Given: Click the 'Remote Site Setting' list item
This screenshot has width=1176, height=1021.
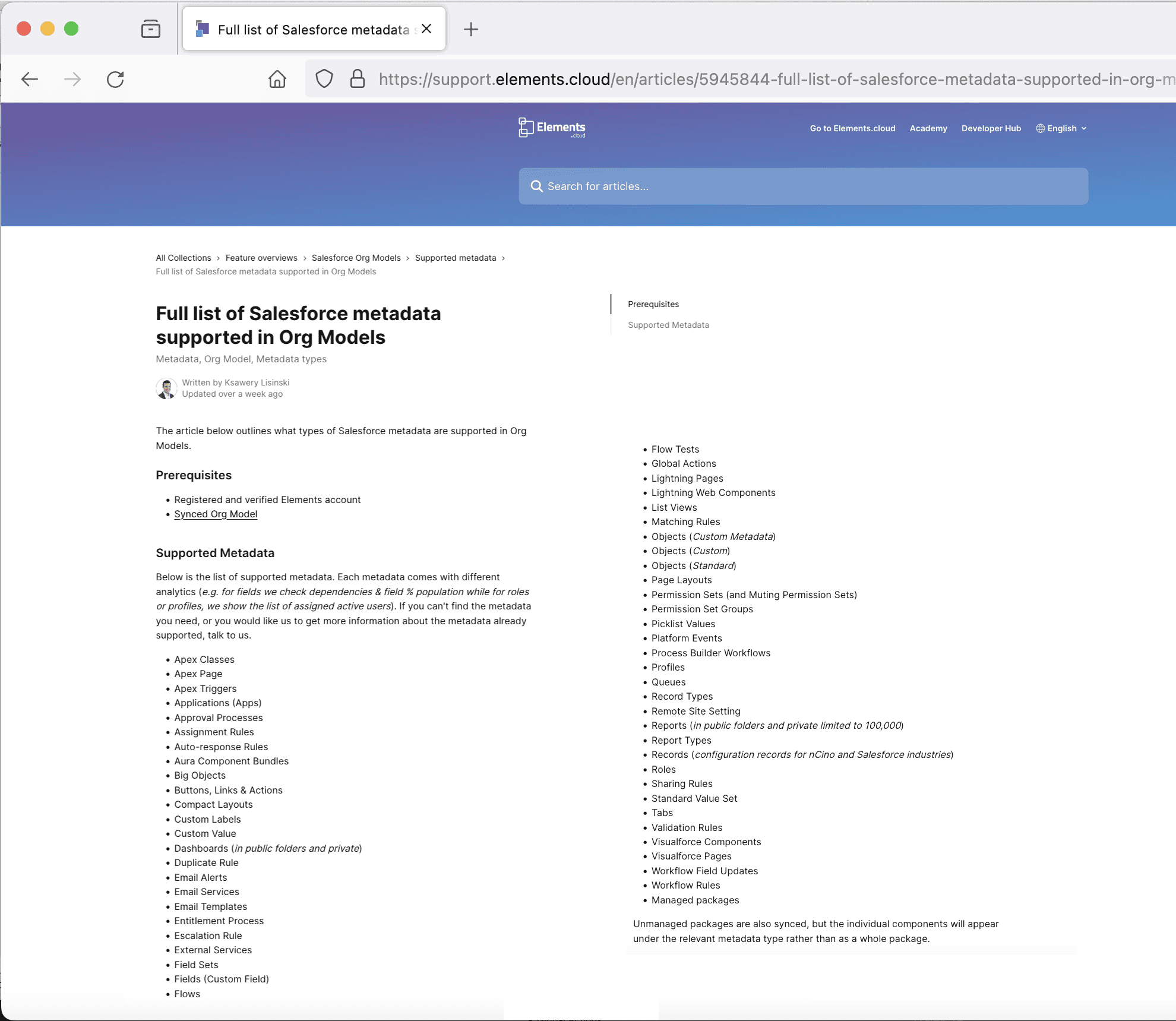Looking at the screenshot, I should tap(696, 711).
